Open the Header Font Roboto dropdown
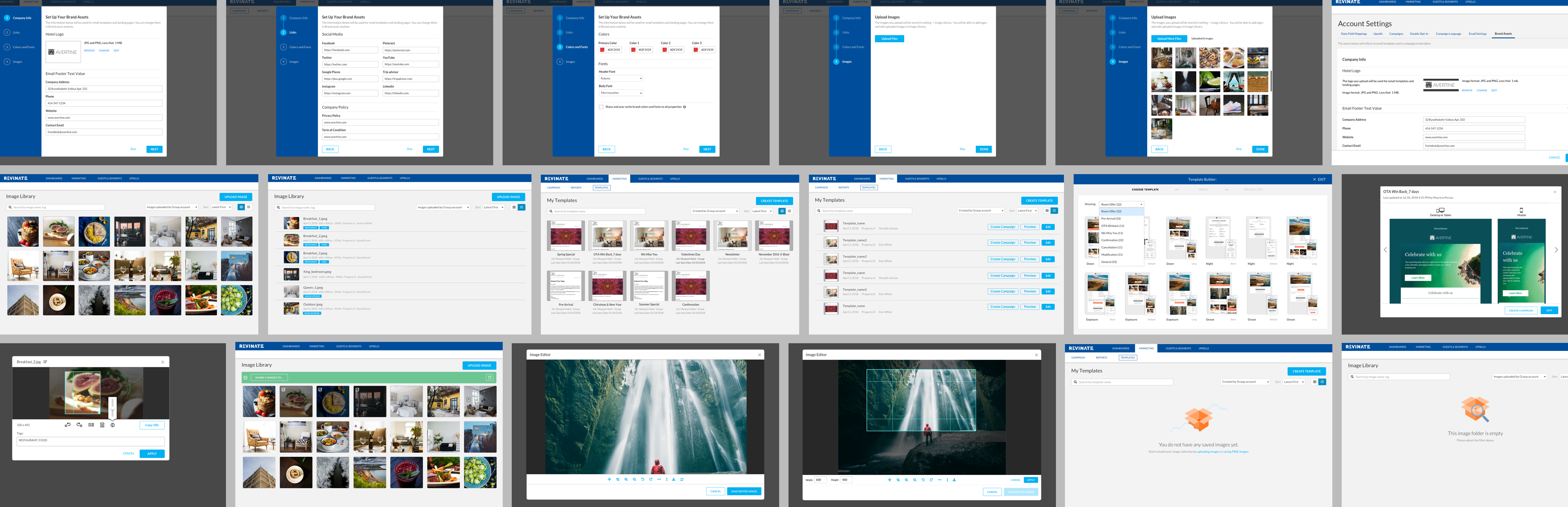 pos(621,79)
